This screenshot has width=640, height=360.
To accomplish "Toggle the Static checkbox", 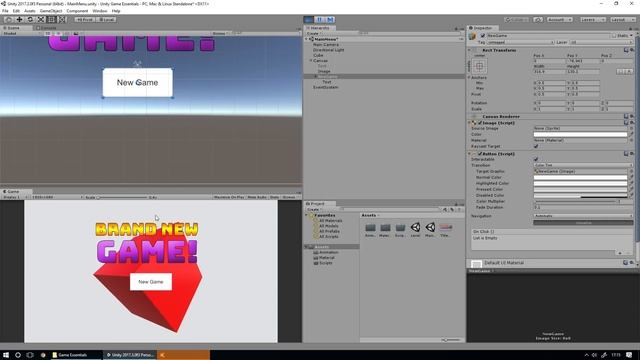I will [x=613, y=36].
